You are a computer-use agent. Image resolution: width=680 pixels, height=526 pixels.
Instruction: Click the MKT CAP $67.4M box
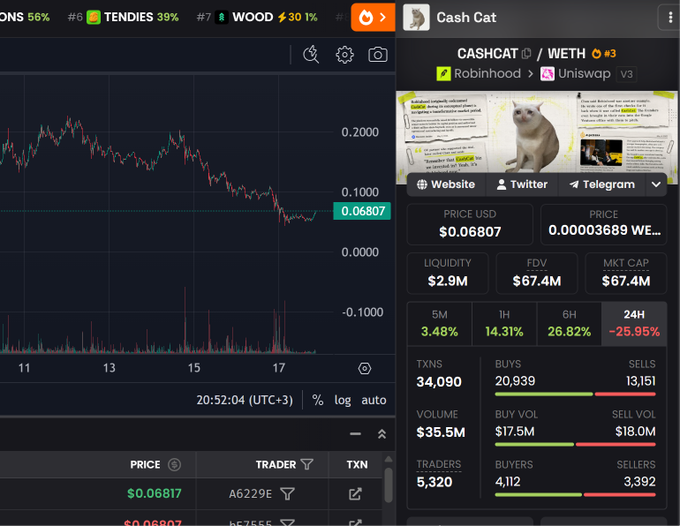coord(626,273)
